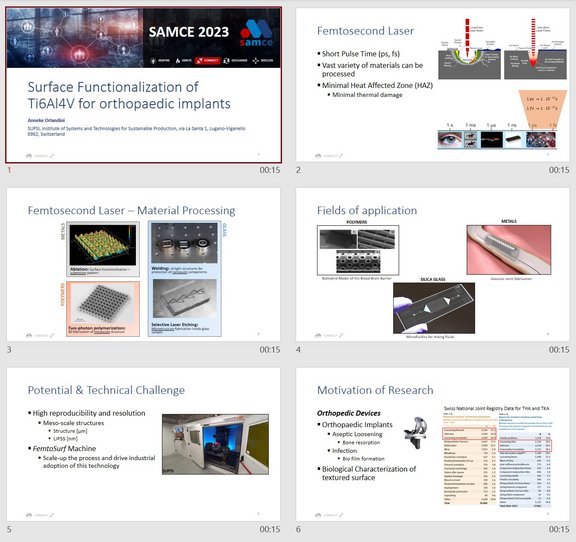Viewport: 576px width, 542px height.
Task: Click the 00:15 timing under slide 5
Action: point(270,530)
